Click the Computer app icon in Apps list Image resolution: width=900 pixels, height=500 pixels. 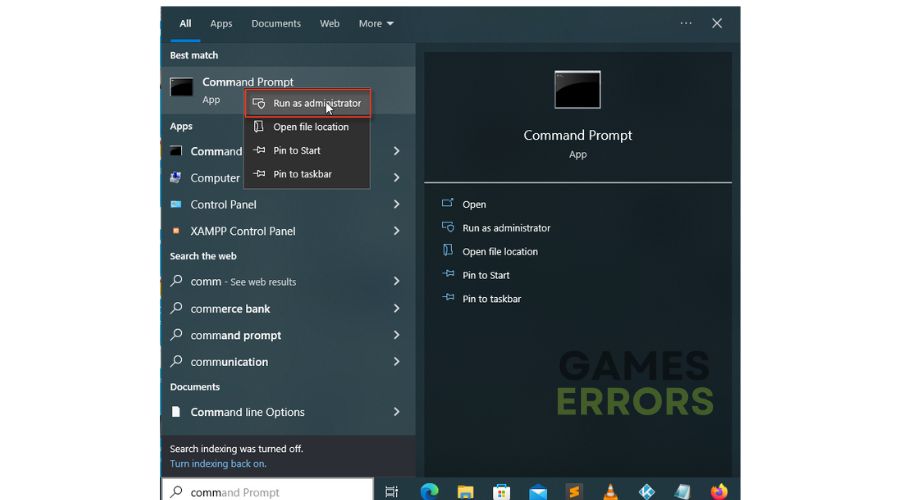(176, 177)
